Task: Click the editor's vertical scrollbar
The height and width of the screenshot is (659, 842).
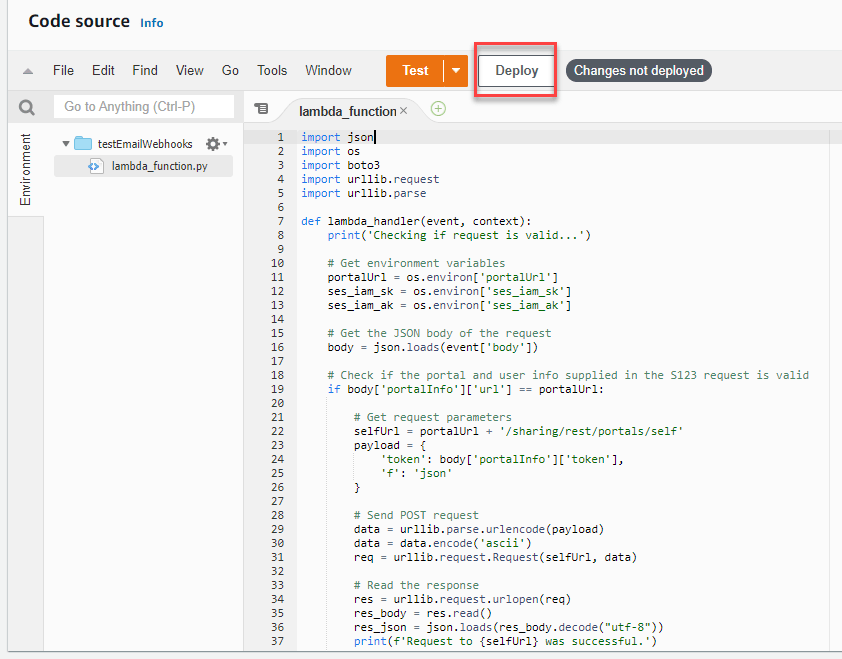Action: pos(836,300)
